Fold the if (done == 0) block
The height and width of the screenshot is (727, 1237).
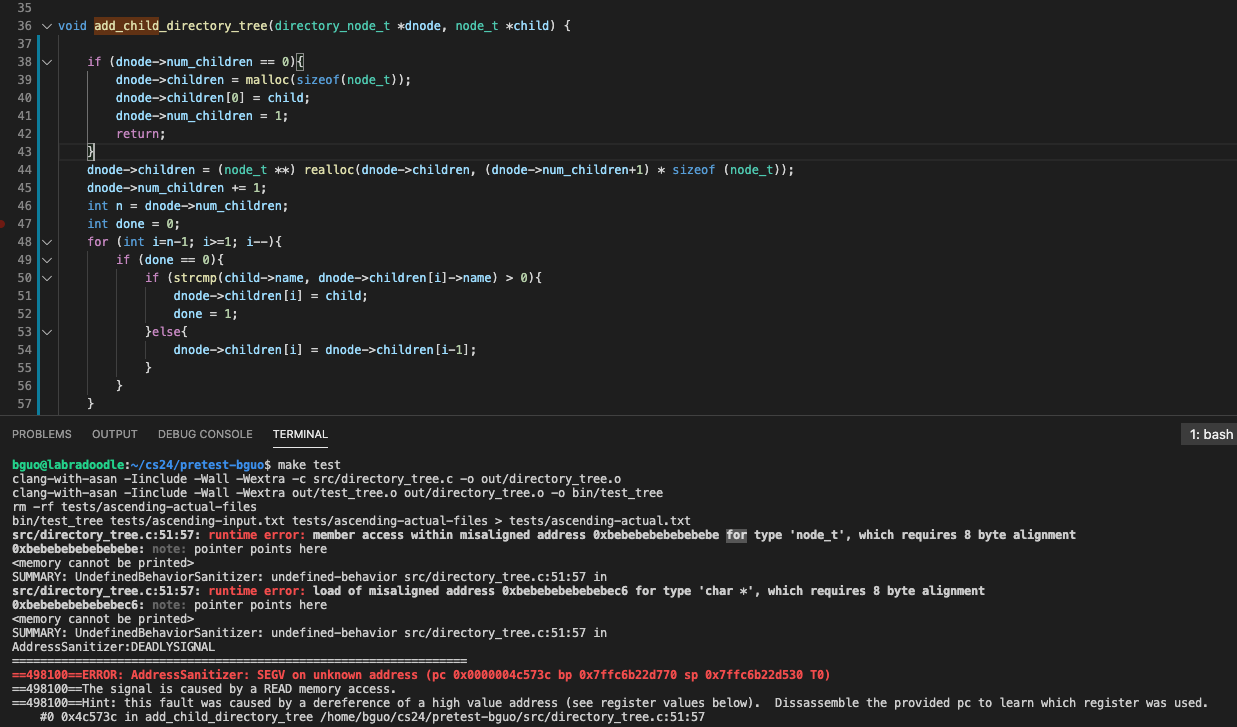tap(46, 260)
